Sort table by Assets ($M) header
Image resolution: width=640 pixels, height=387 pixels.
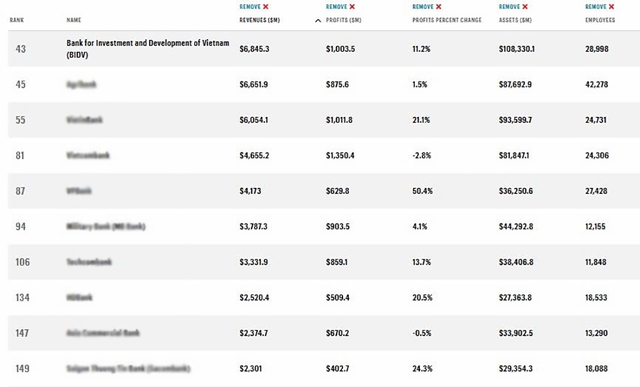pyautogui.click(x=515, y=20)
